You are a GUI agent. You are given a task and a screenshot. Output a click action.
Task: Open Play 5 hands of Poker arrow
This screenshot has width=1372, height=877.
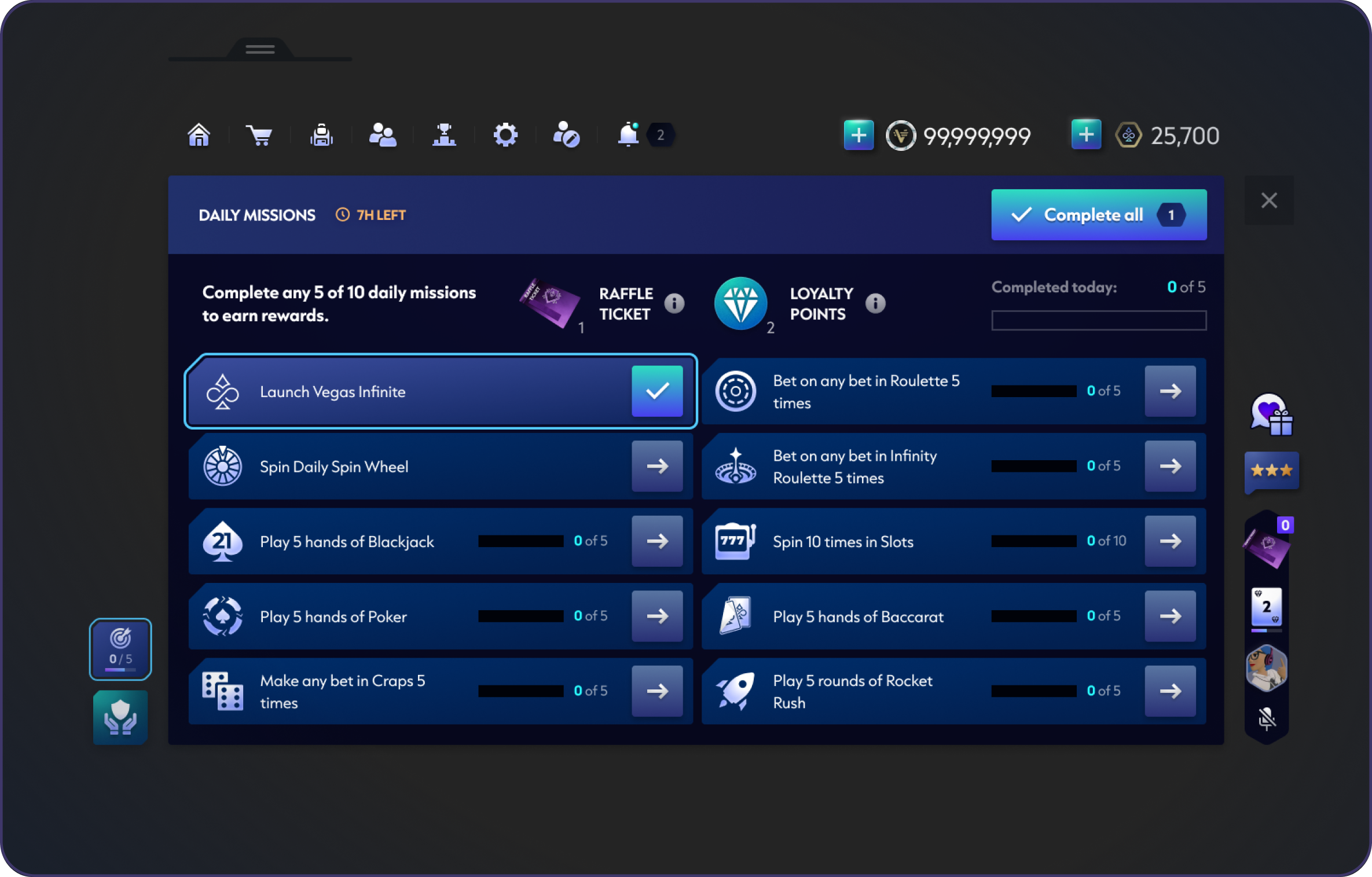657,616
